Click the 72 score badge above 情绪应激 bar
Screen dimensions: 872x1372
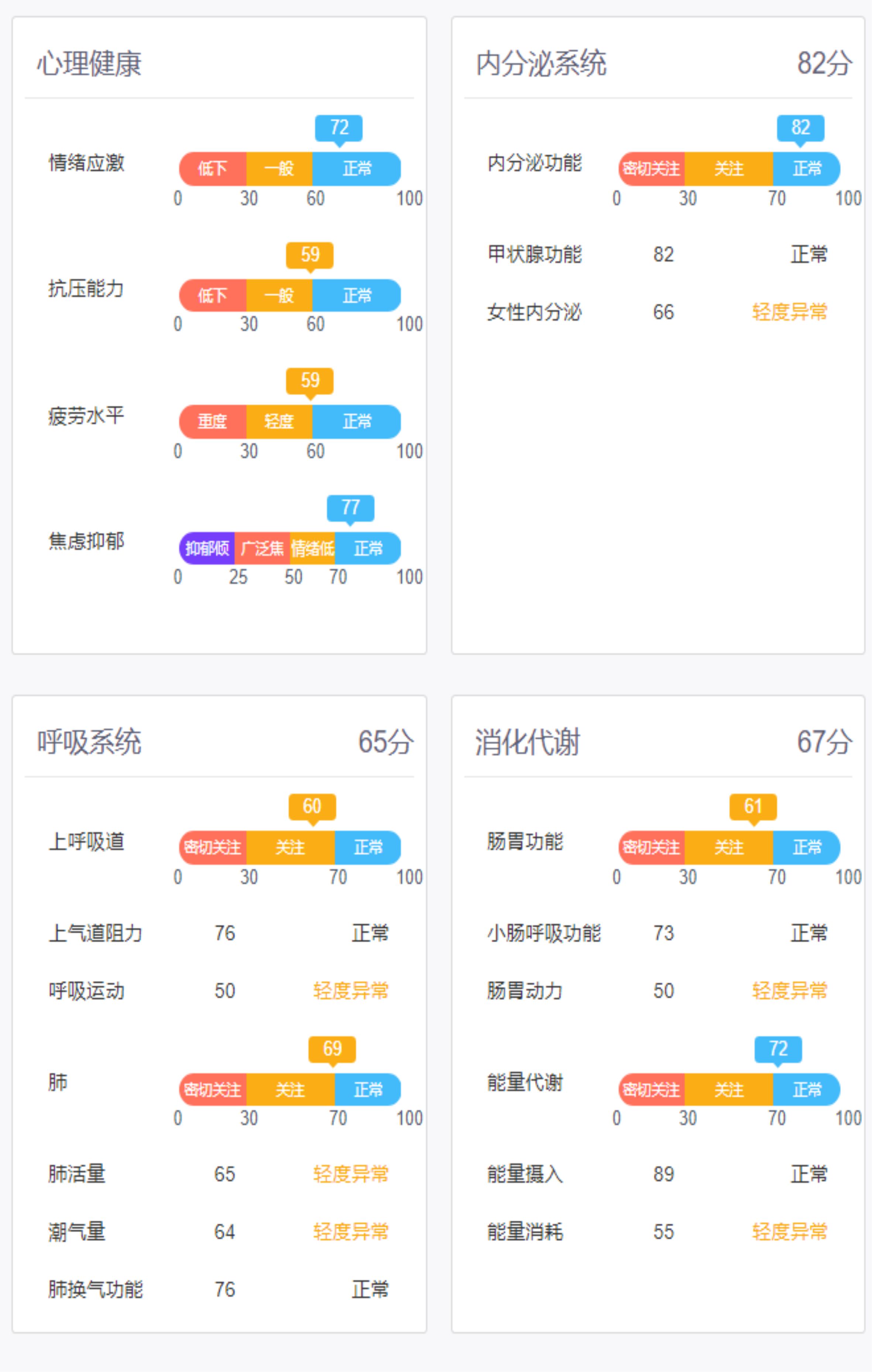point(338,128)
